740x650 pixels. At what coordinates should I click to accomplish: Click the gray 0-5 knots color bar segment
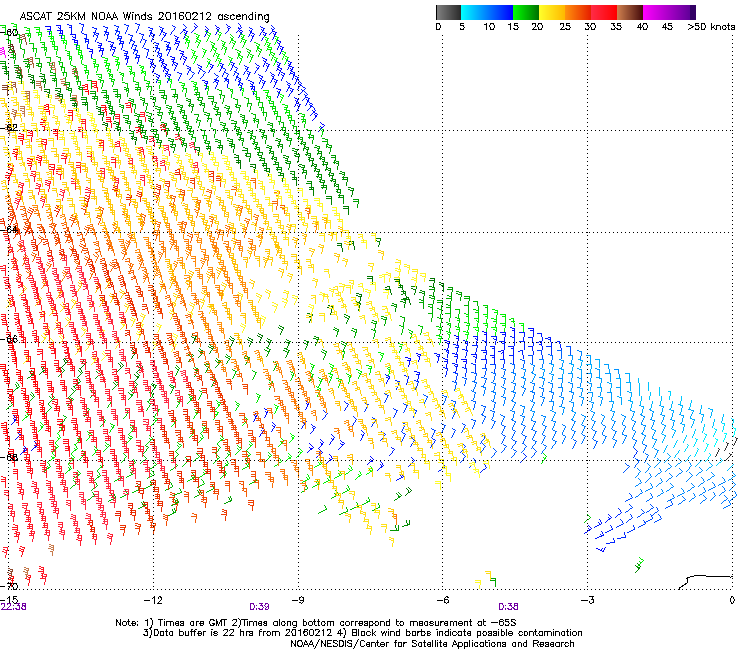[448, 12]
